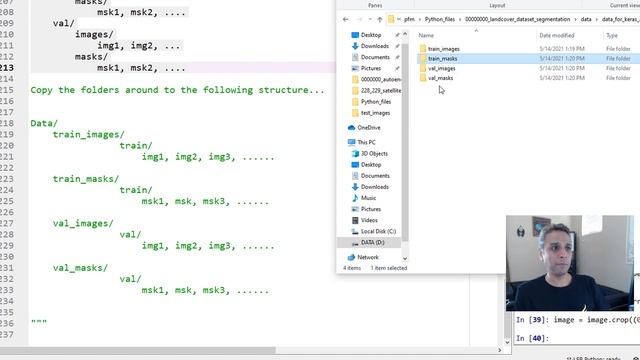This screenshot has height=360, width=640.
Task: Open the 228_229_satellite folder in sidebar
Action: (381, 90)
